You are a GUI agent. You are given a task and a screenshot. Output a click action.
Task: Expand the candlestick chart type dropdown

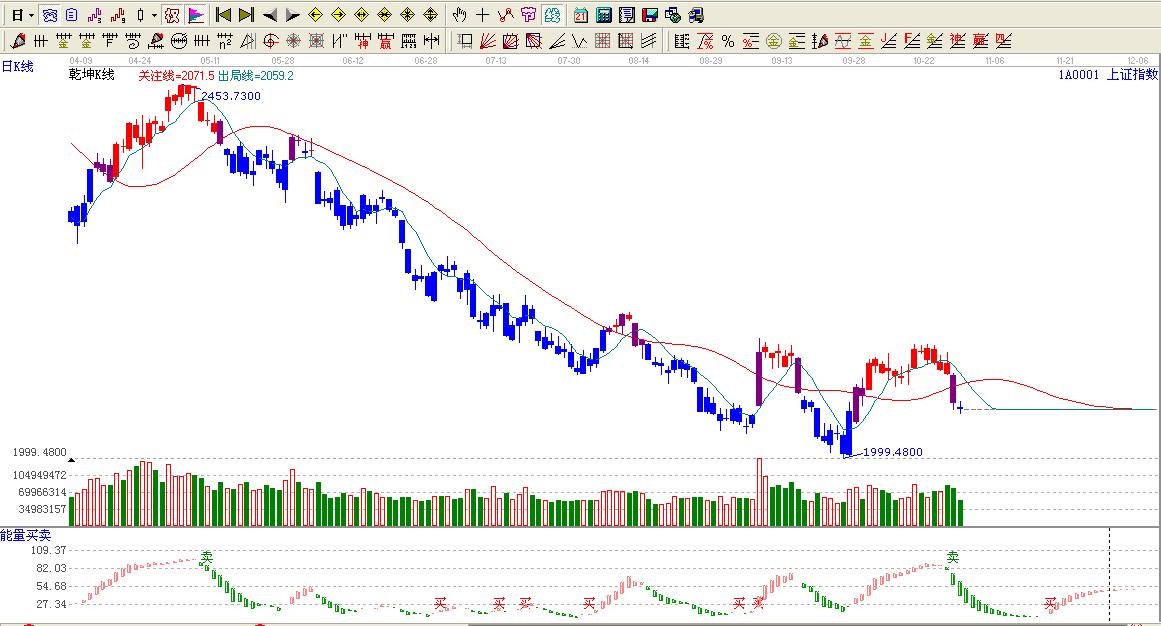[153, 15]
